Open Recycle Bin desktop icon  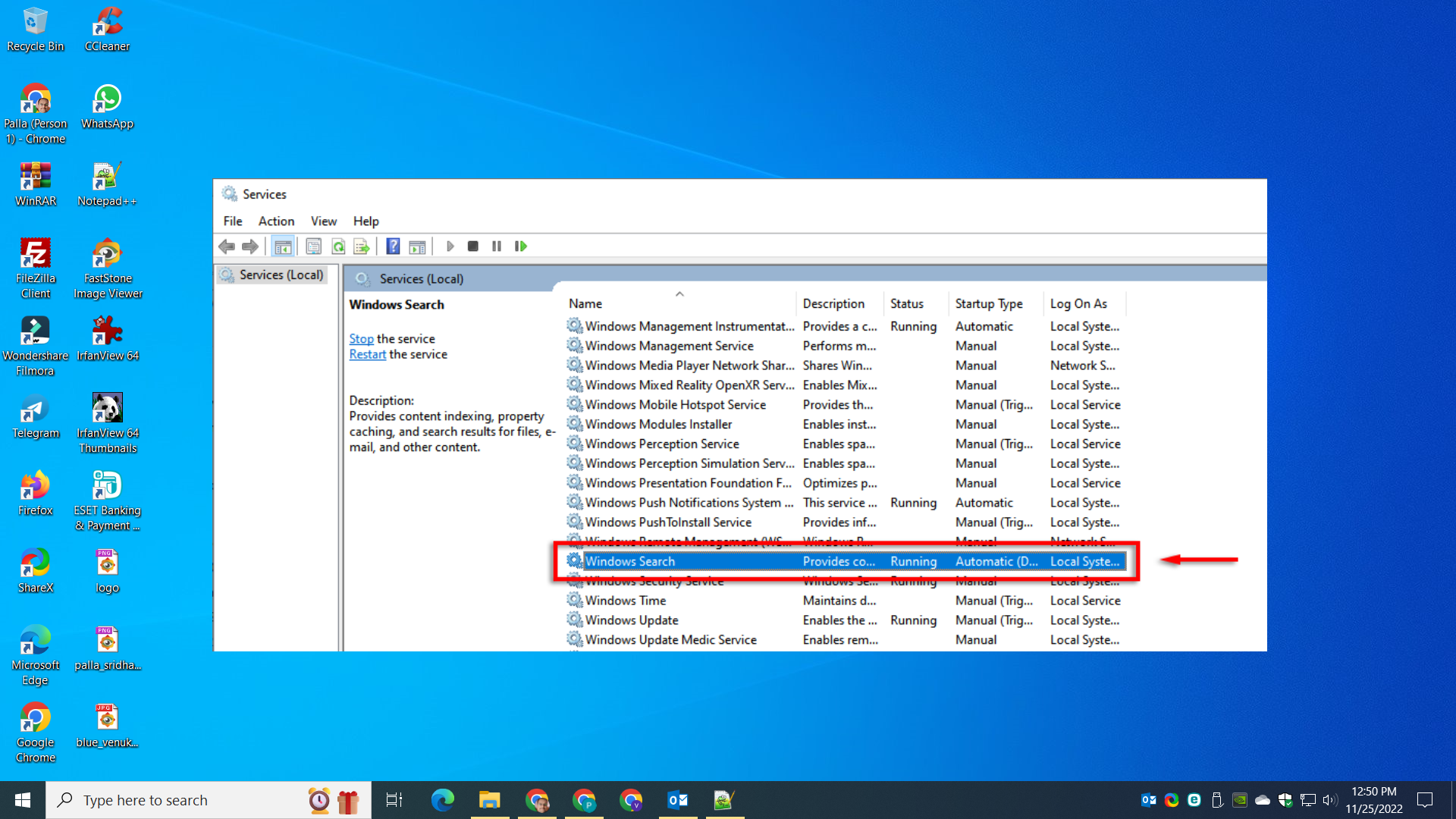pos(35,30)
